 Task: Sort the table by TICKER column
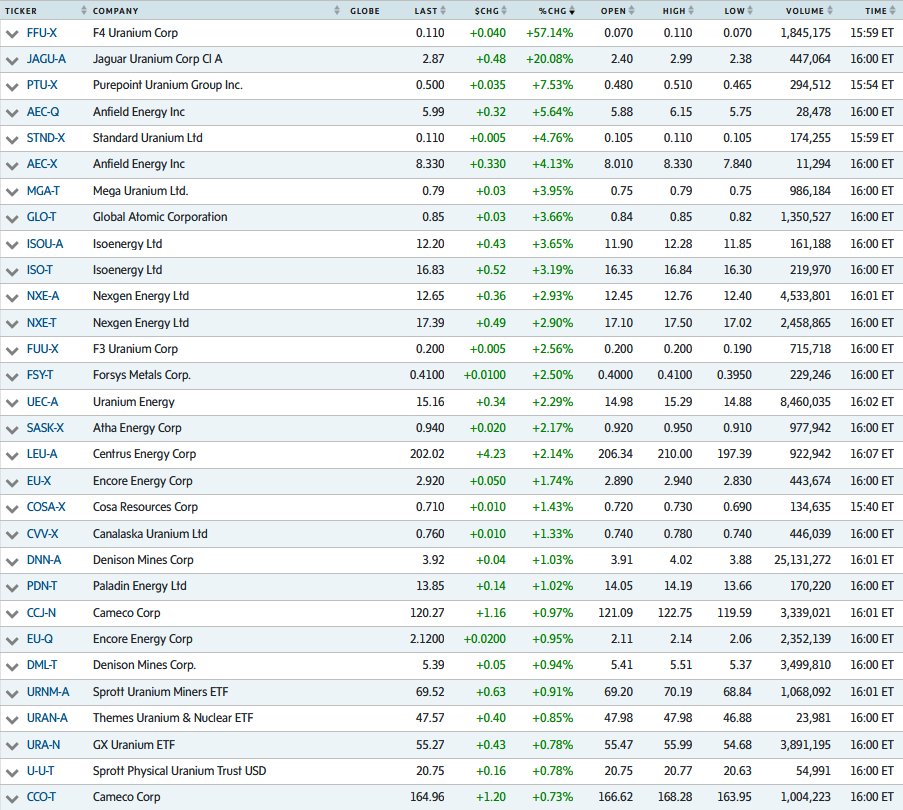point(83,11)
